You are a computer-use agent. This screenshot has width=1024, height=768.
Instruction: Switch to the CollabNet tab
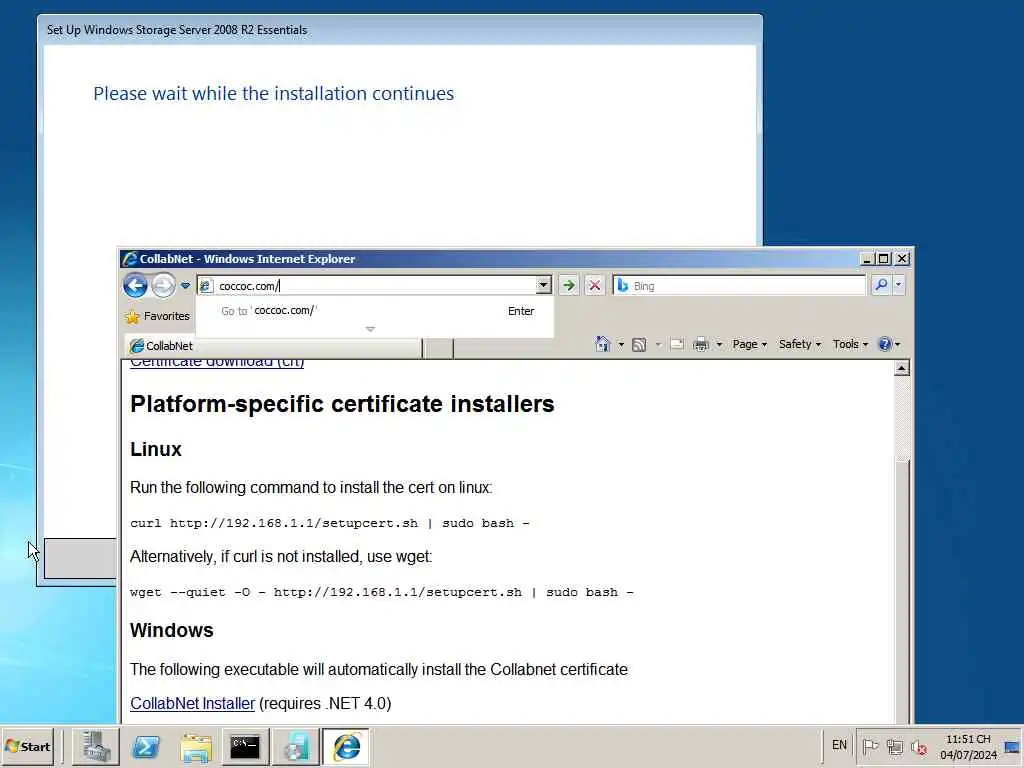click(273, 346)
